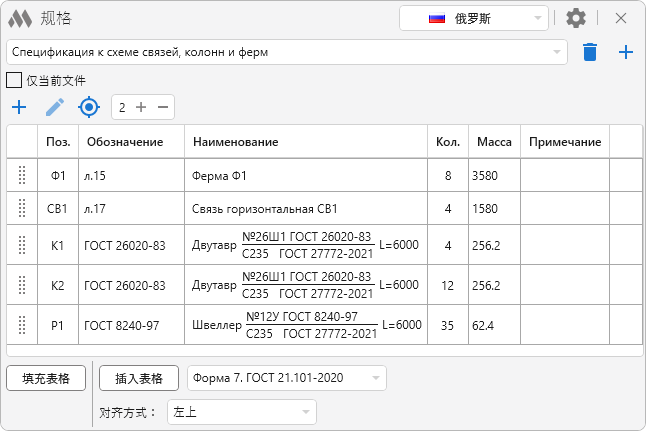
Task: Enable the 仅当前文件 checkbox
Action: click(14, 80)
